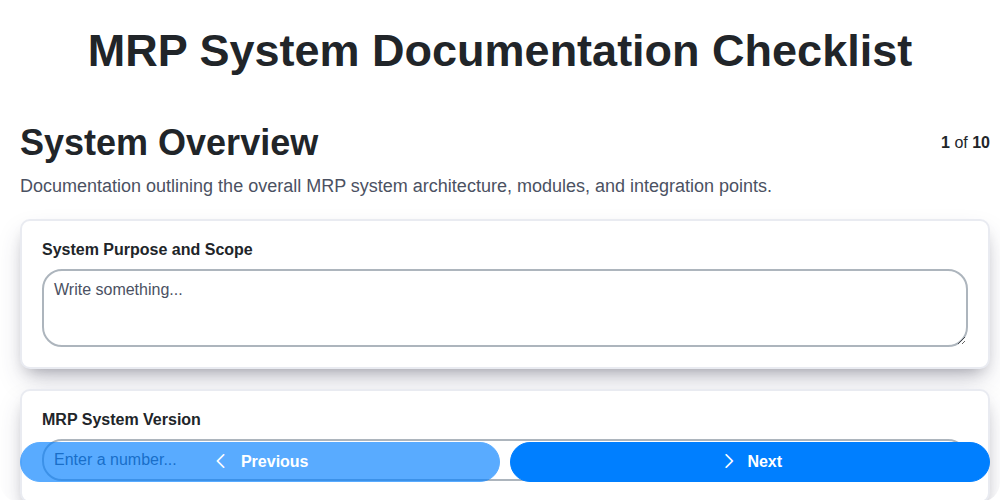Click the MRP System Version label
Viewport: 1000px width, 500px height.
click(x=121, y=419)
